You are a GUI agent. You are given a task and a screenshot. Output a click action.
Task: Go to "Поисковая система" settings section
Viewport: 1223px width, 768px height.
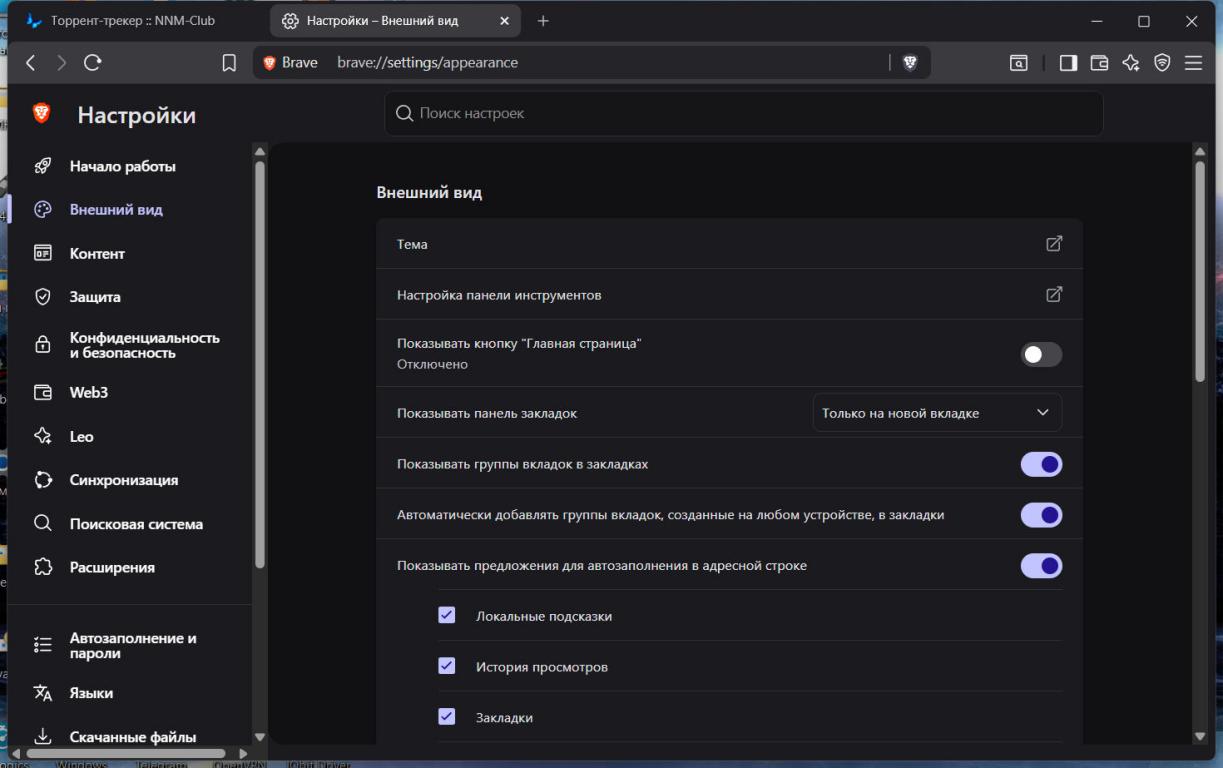[x=136, y=524]
